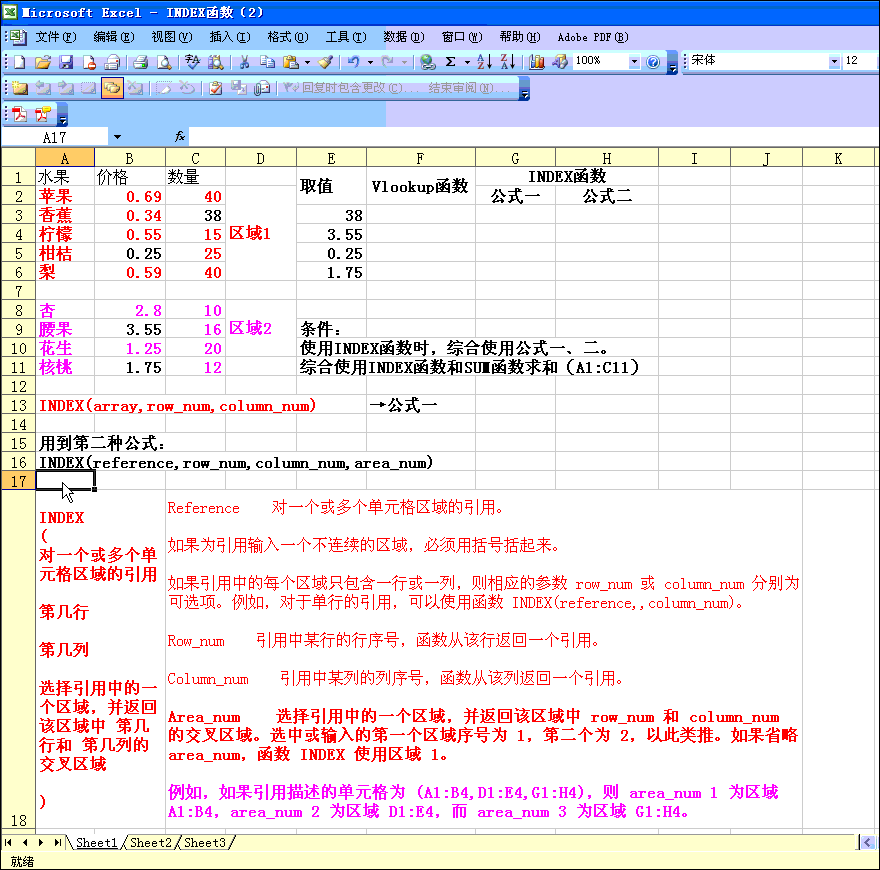Click the Save icon in toolbar

66,62
